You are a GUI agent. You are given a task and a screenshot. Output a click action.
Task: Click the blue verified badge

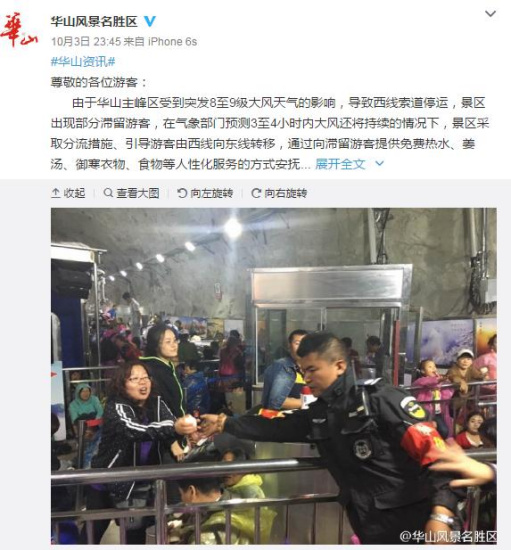click(x=150, y=21)
